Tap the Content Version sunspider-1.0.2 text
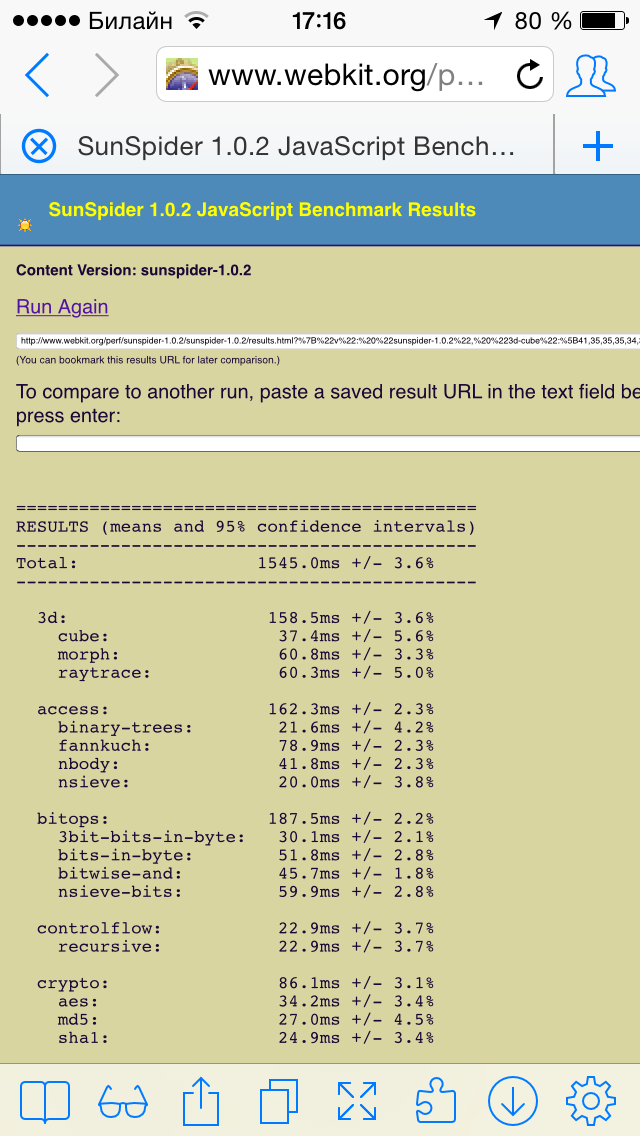Image resolution: width=640 pixels, height=1136 pixels. pyautogui.click(x=133, y=270)
